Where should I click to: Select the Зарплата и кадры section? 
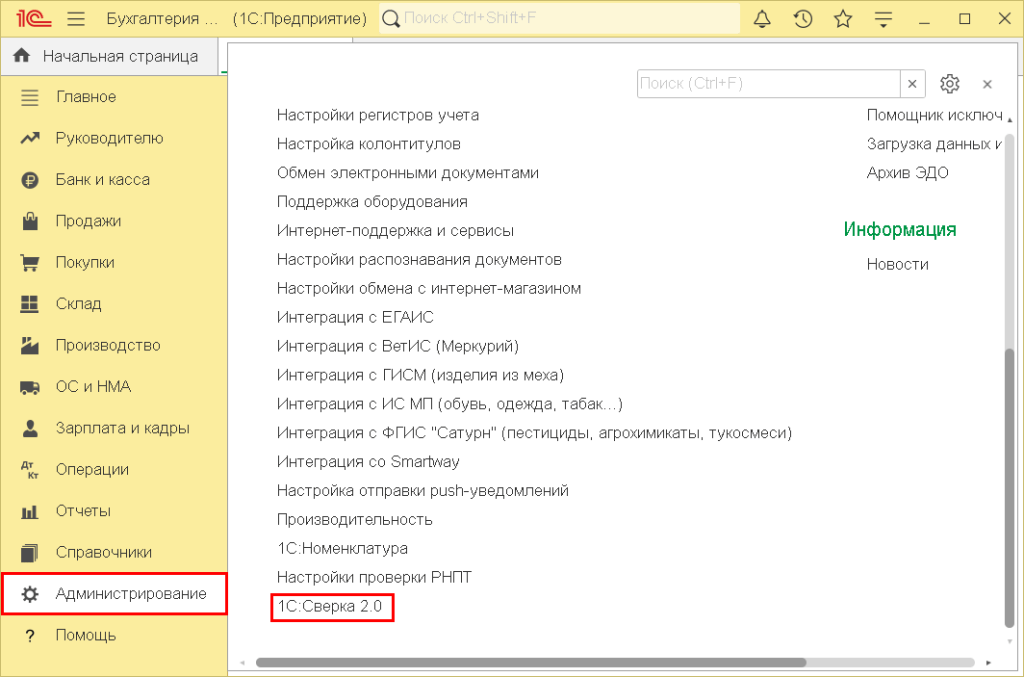[x=122, y=428]
